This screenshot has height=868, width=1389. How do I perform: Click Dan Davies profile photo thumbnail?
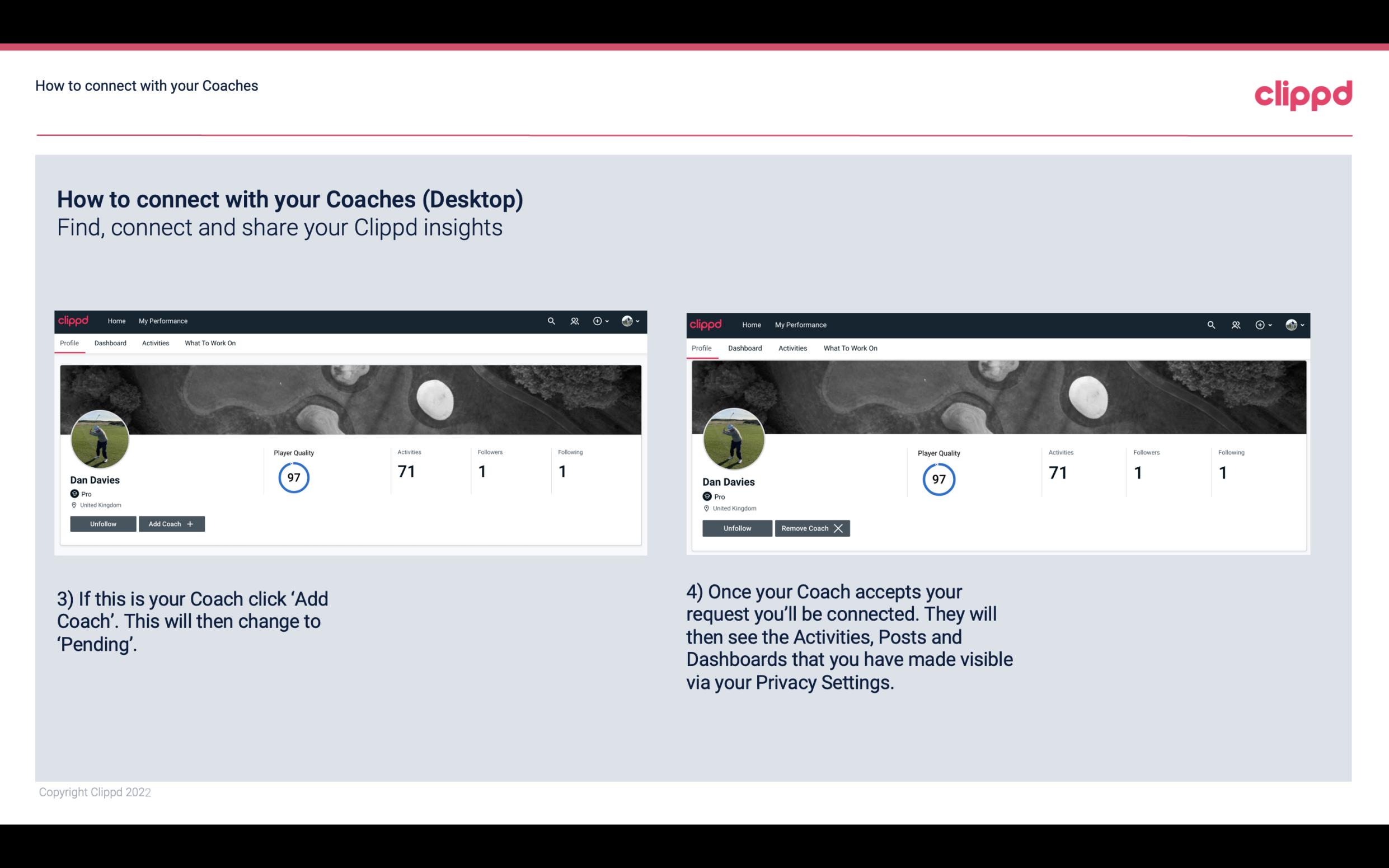99,438
